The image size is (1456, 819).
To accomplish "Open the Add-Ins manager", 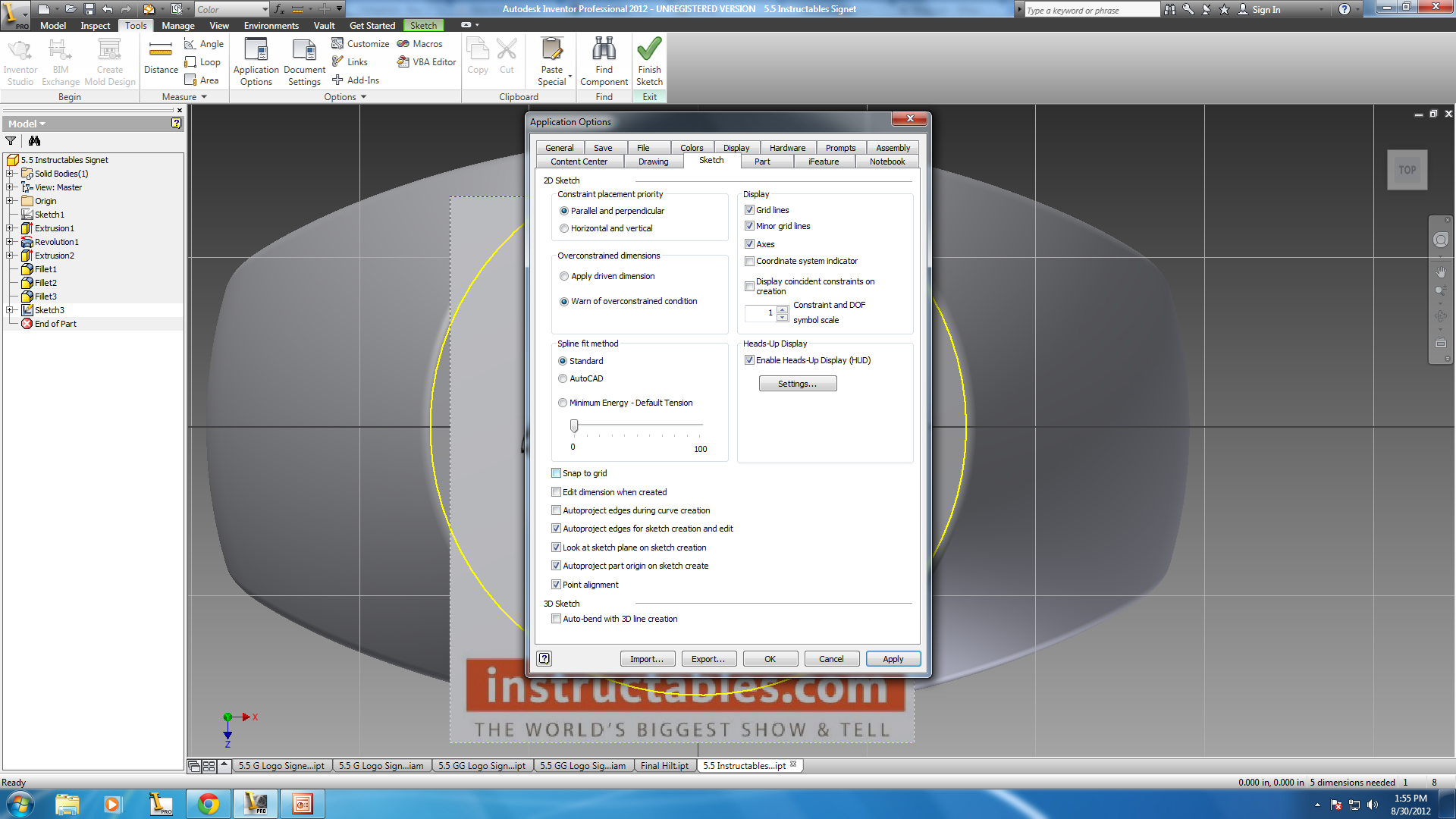I will click(356, 80).
